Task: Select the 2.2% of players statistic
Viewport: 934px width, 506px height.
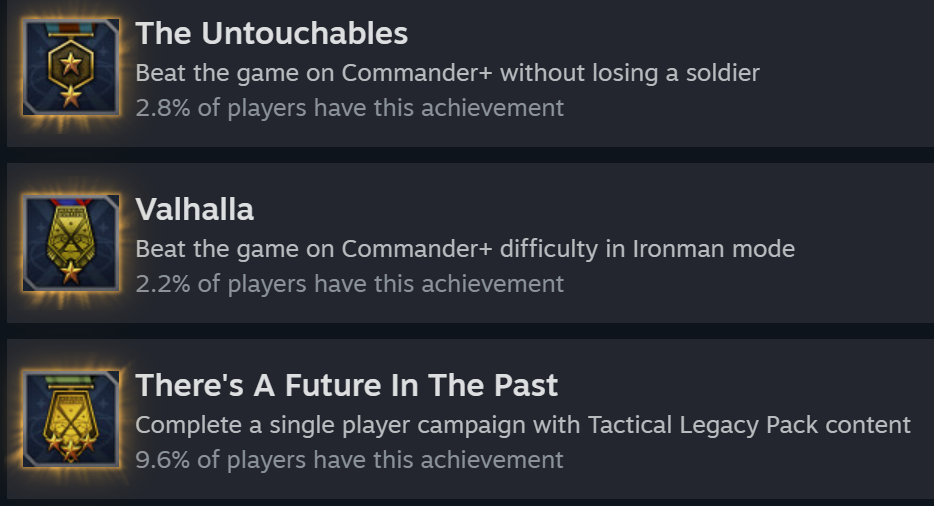Action: pyautogui.click(x=350, y=284)
